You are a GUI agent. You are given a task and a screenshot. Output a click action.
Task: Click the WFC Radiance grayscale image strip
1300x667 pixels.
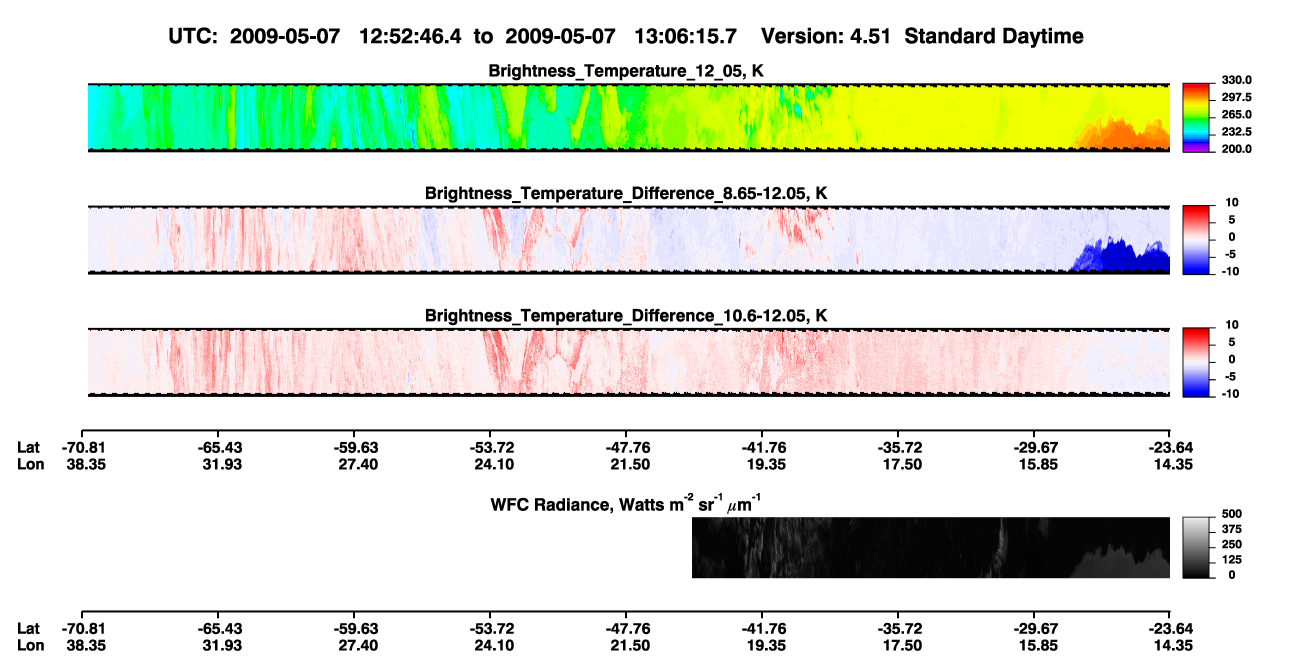pyautogui.click(x=931, y=547)
